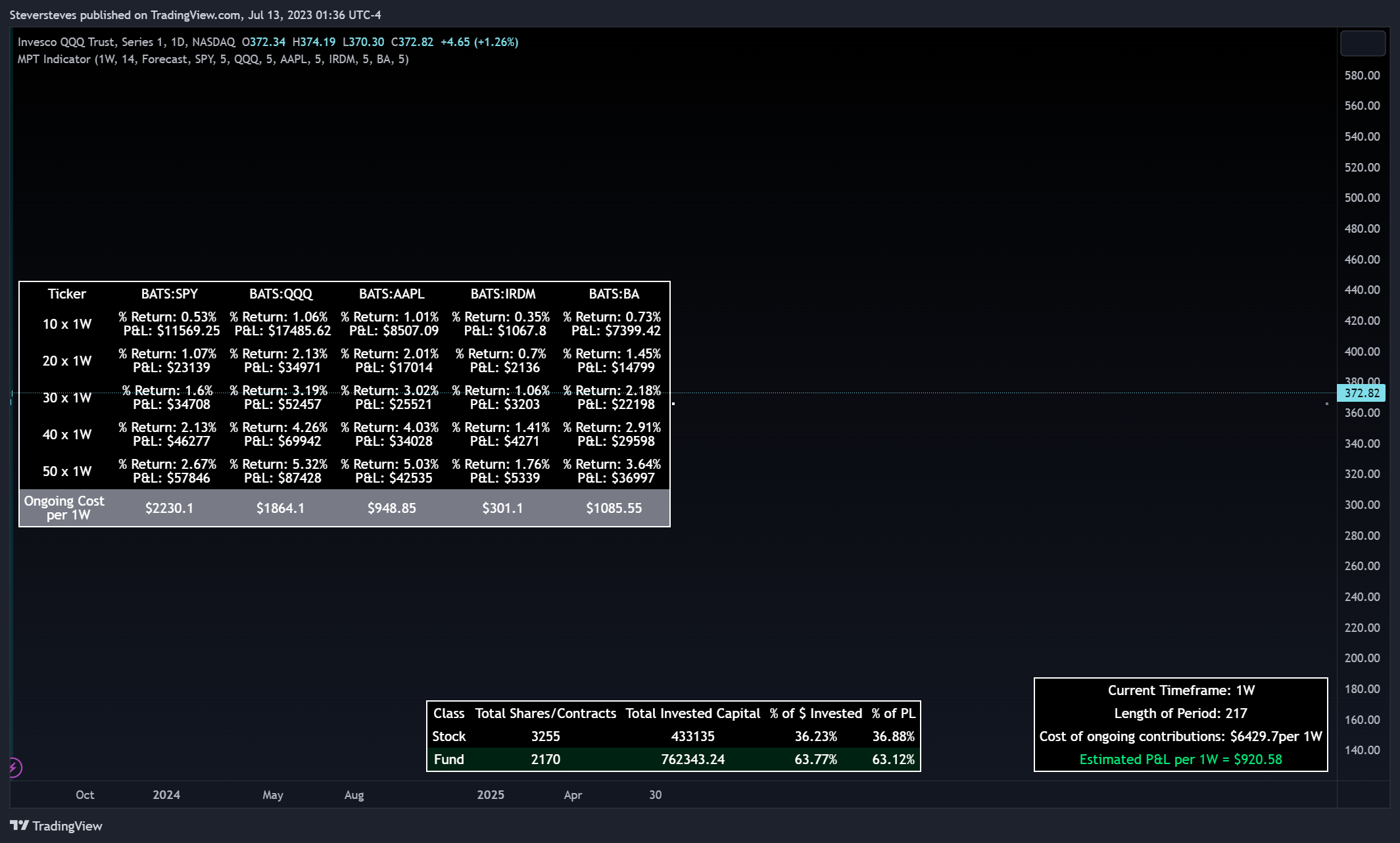The height and width of the screenshot is (843, 1400).
Task: Click the % of $ Invested header
Action: (816, 713)
